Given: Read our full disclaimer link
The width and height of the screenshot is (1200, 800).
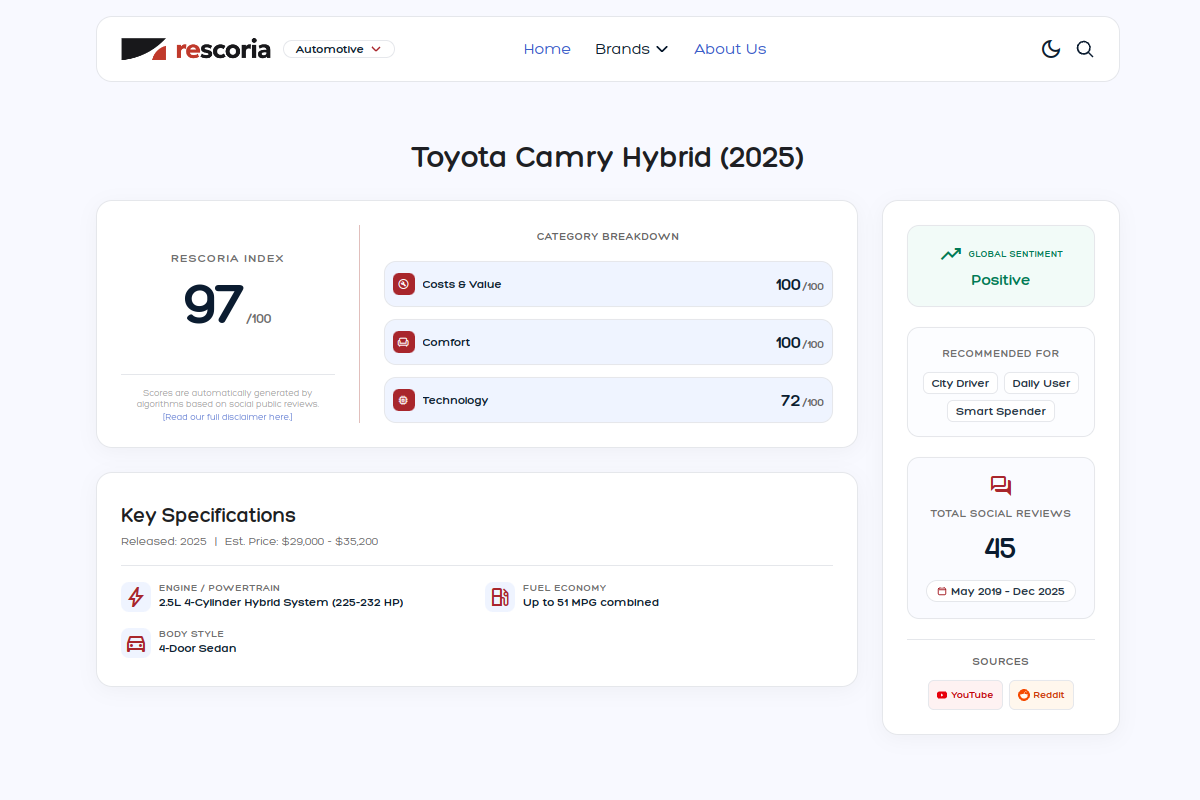Looking at the screenshot, I should point(228,417).
